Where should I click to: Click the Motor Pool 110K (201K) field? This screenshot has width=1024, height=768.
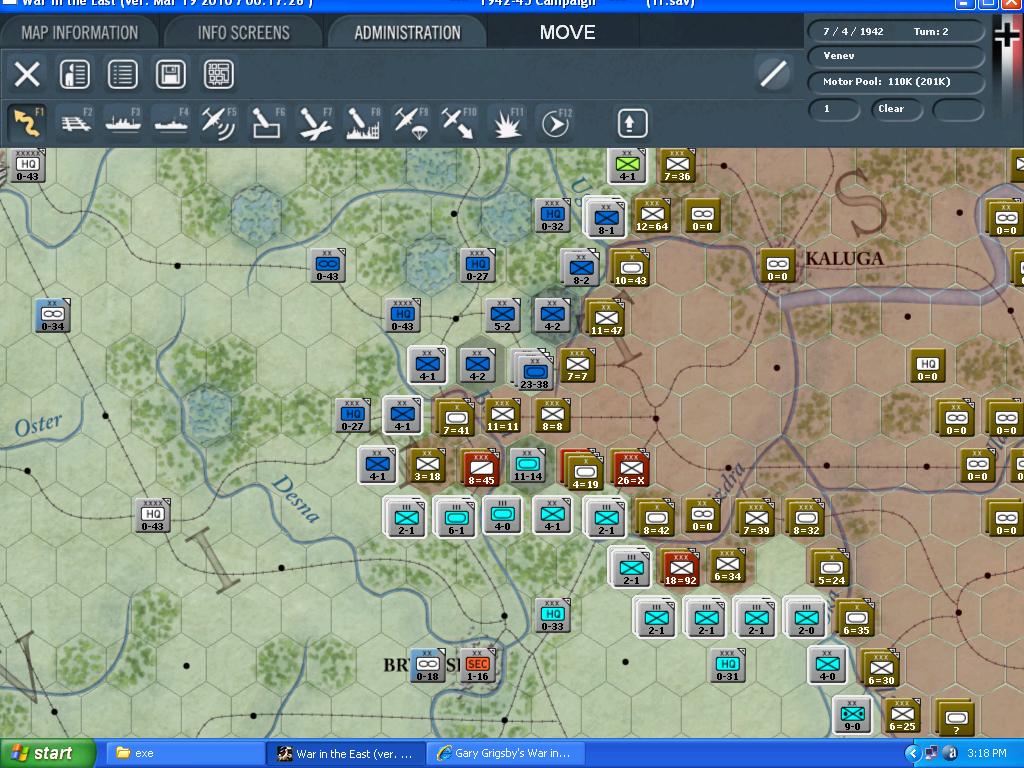point(895,82)
